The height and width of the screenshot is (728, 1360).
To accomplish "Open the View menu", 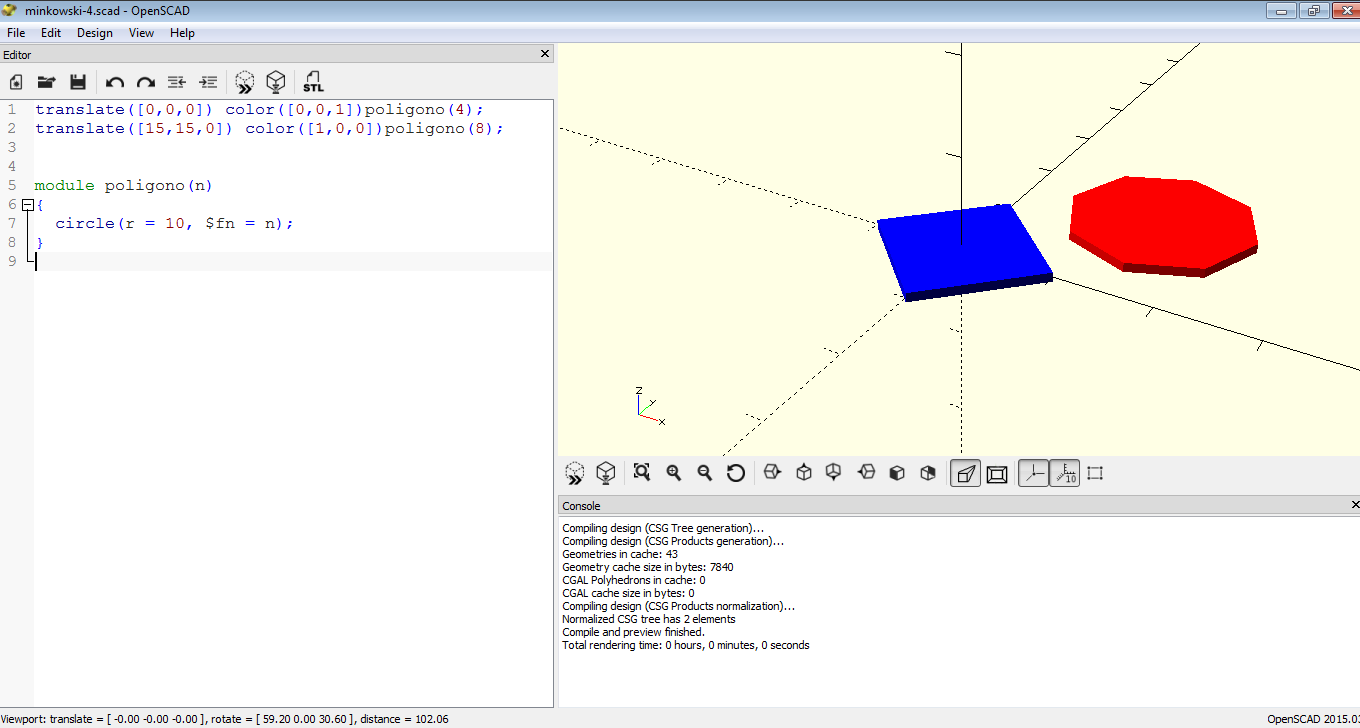I will click(142, 33).
